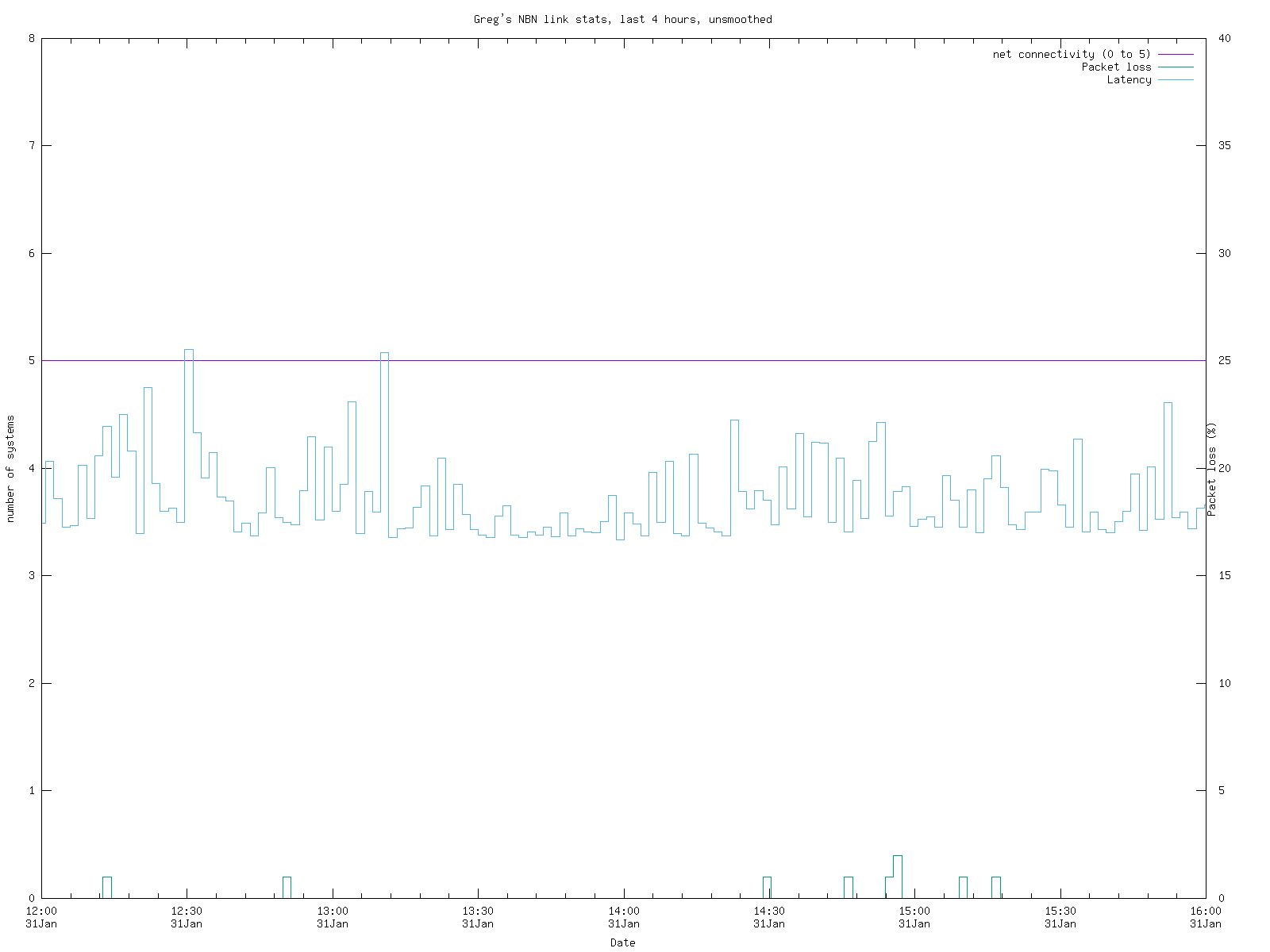This screenshot has height=952, width=1270.
Task: Click the purple line sample in the legend
Action: [x=1176, y=54]
